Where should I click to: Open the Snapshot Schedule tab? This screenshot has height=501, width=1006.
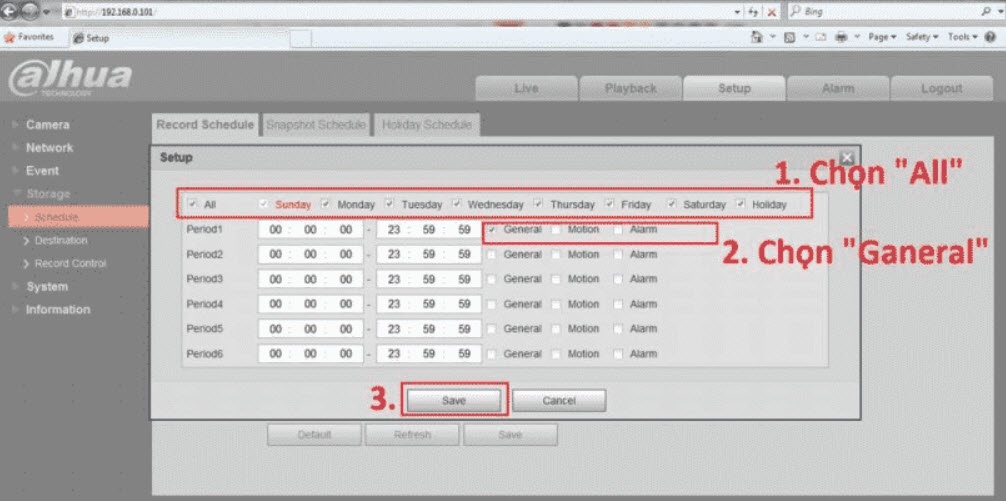pos(315,125)
